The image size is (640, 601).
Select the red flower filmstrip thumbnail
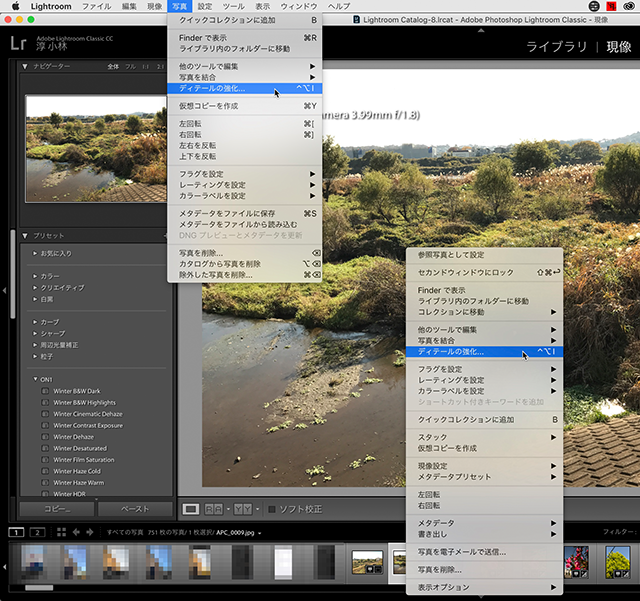(x=576, y=562)
